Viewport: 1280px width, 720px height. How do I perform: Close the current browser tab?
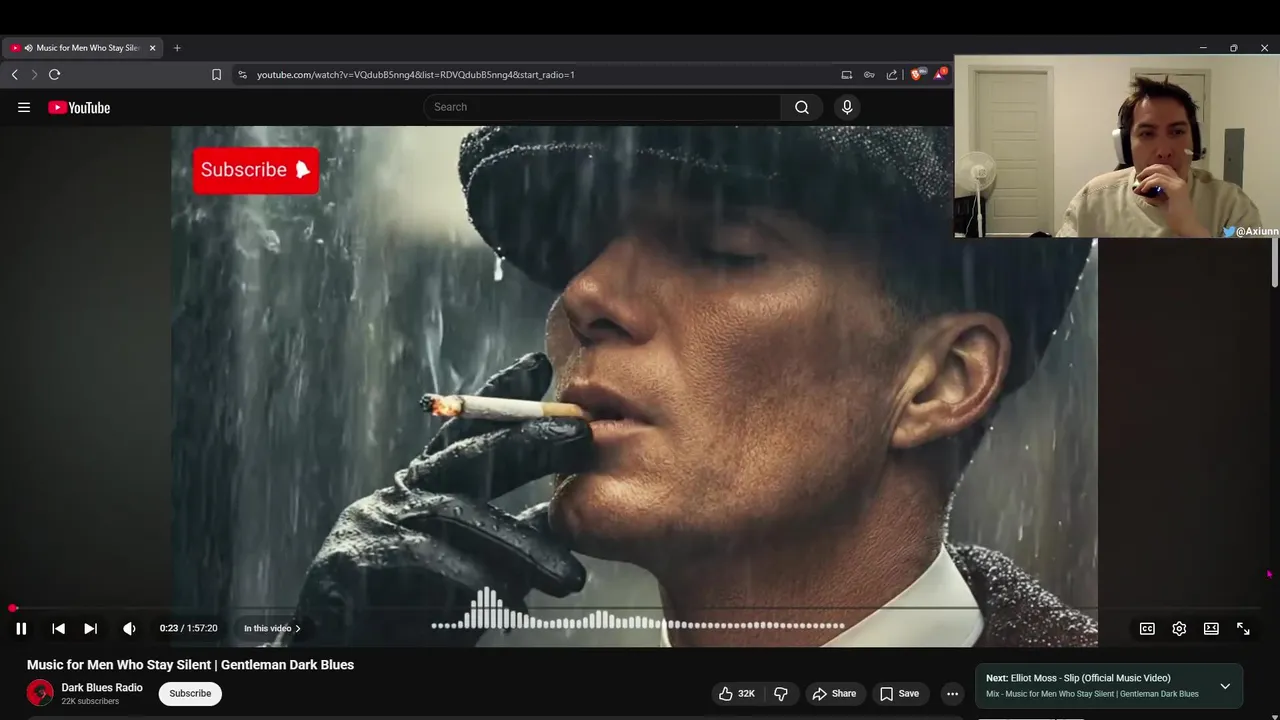(x=152, y=48)
